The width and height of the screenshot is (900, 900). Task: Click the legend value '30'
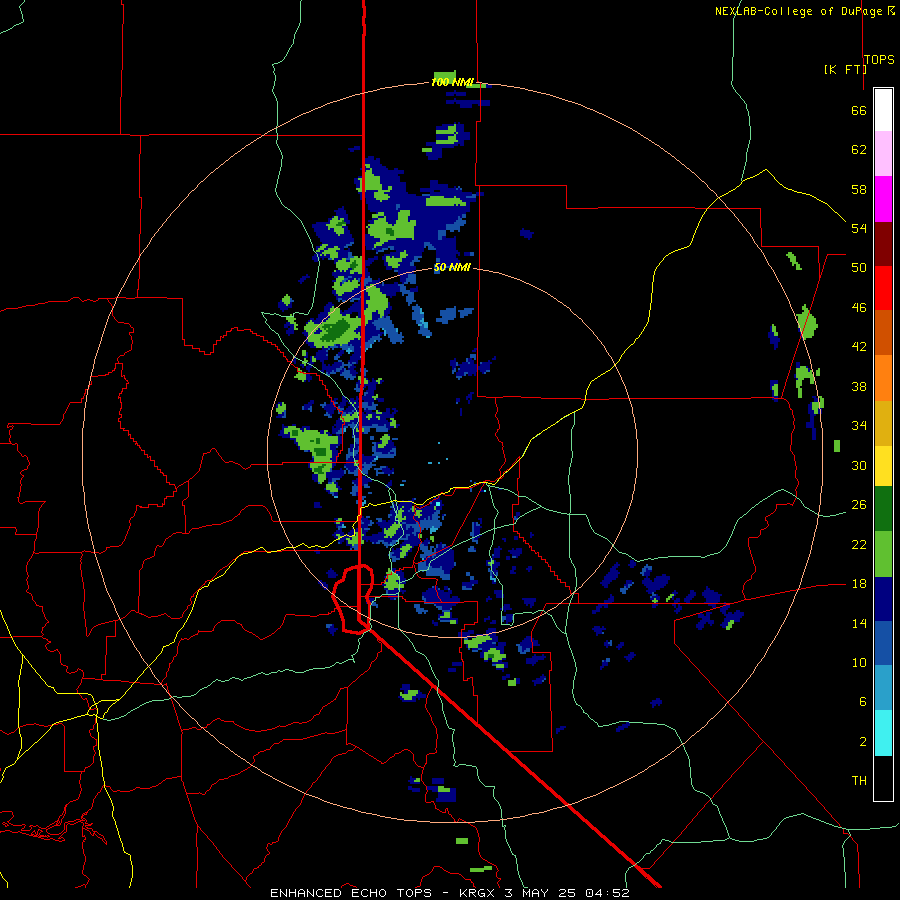tap(859, 465)
